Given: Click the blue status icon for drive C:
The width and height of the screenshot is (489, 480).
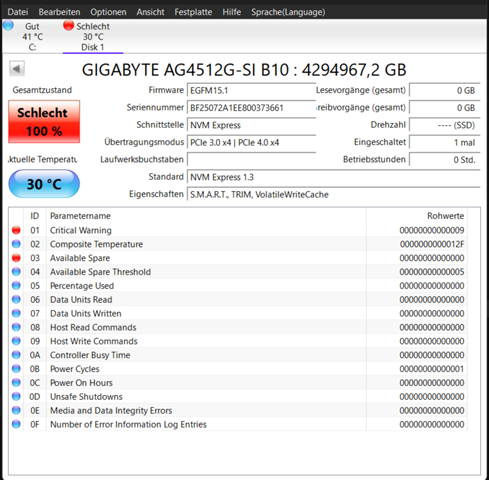Looking at the screenshot, I should (x=8, y=25).
